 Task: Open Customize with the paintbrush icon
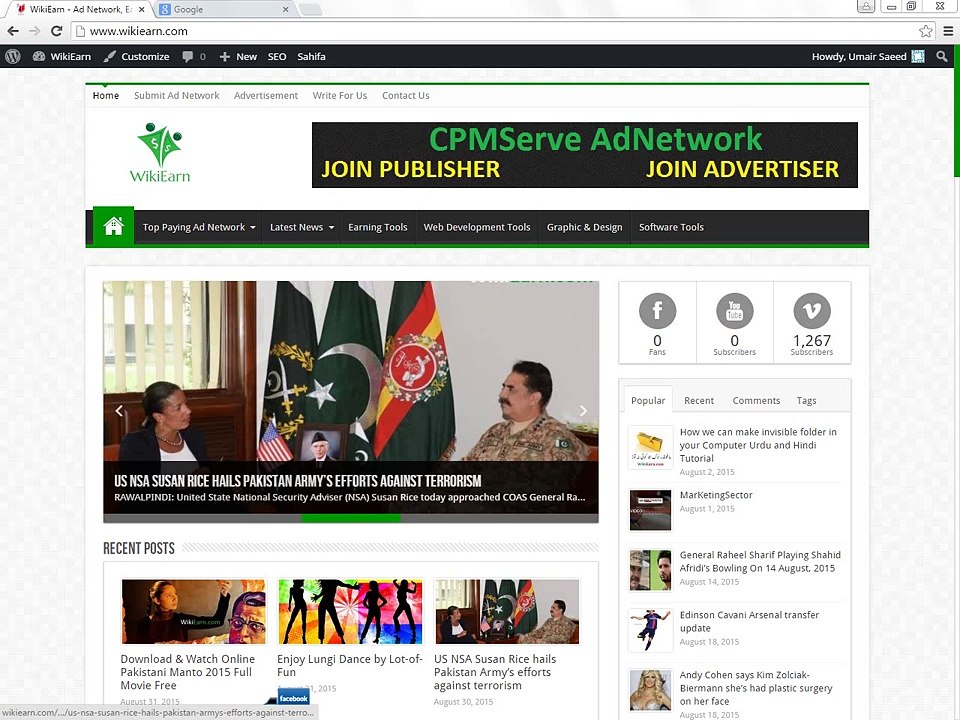click(x=137, y=56)
